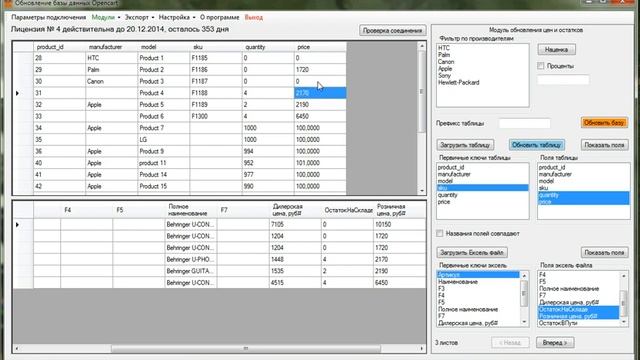Click the price cell 101,0000

coord(320,163)
